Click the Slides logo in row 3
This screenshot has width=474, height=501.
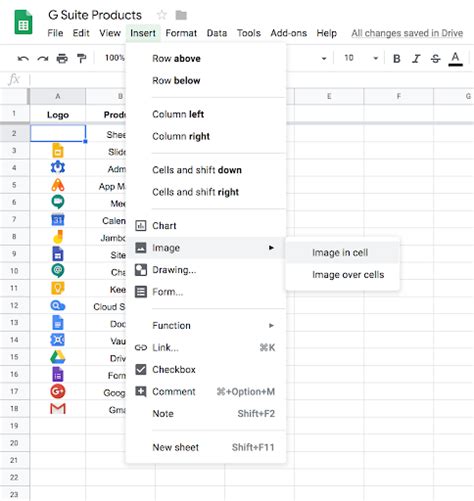pos(58,151)
